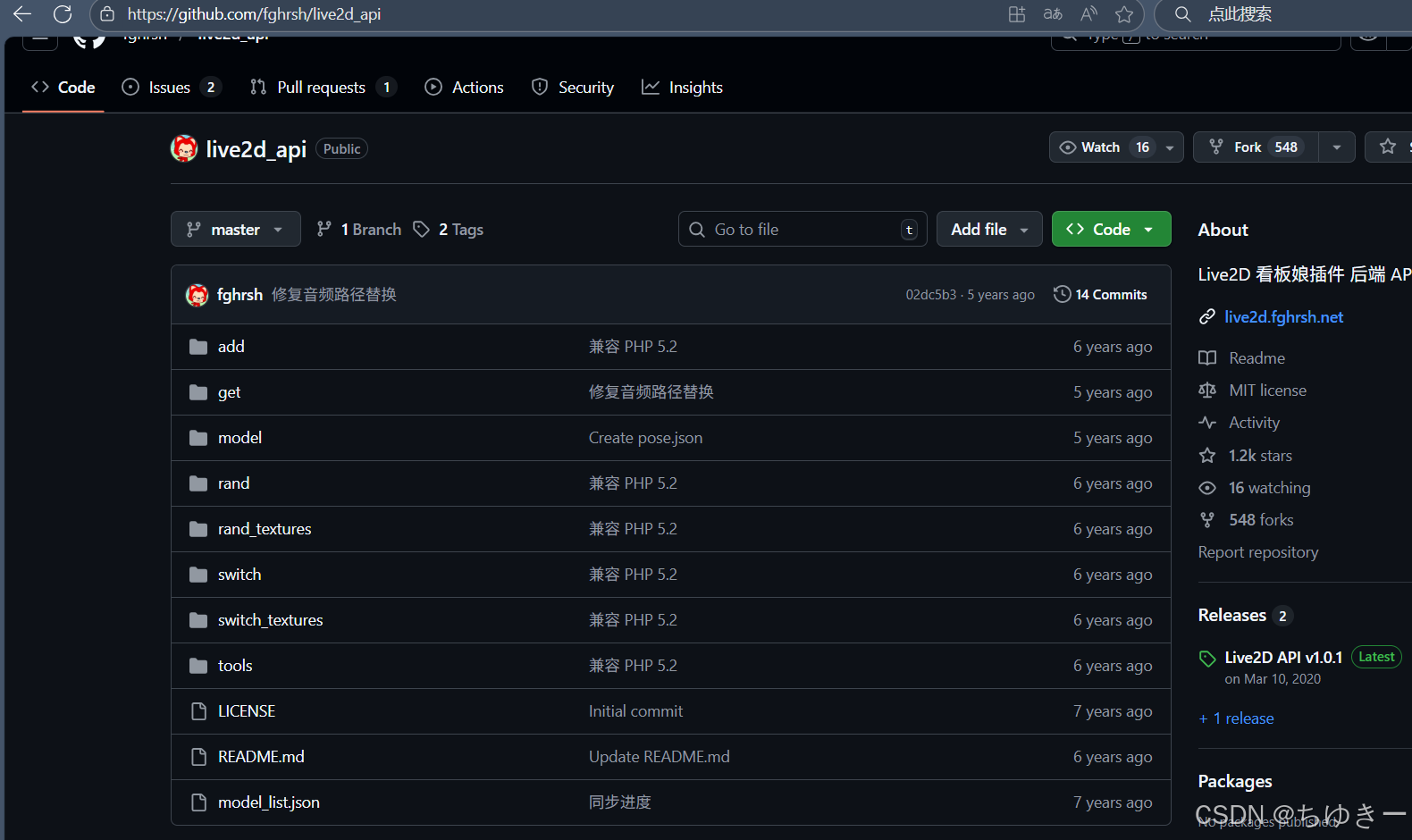Open the model folder
This screenshot has height=840, width=1412.
240,438
